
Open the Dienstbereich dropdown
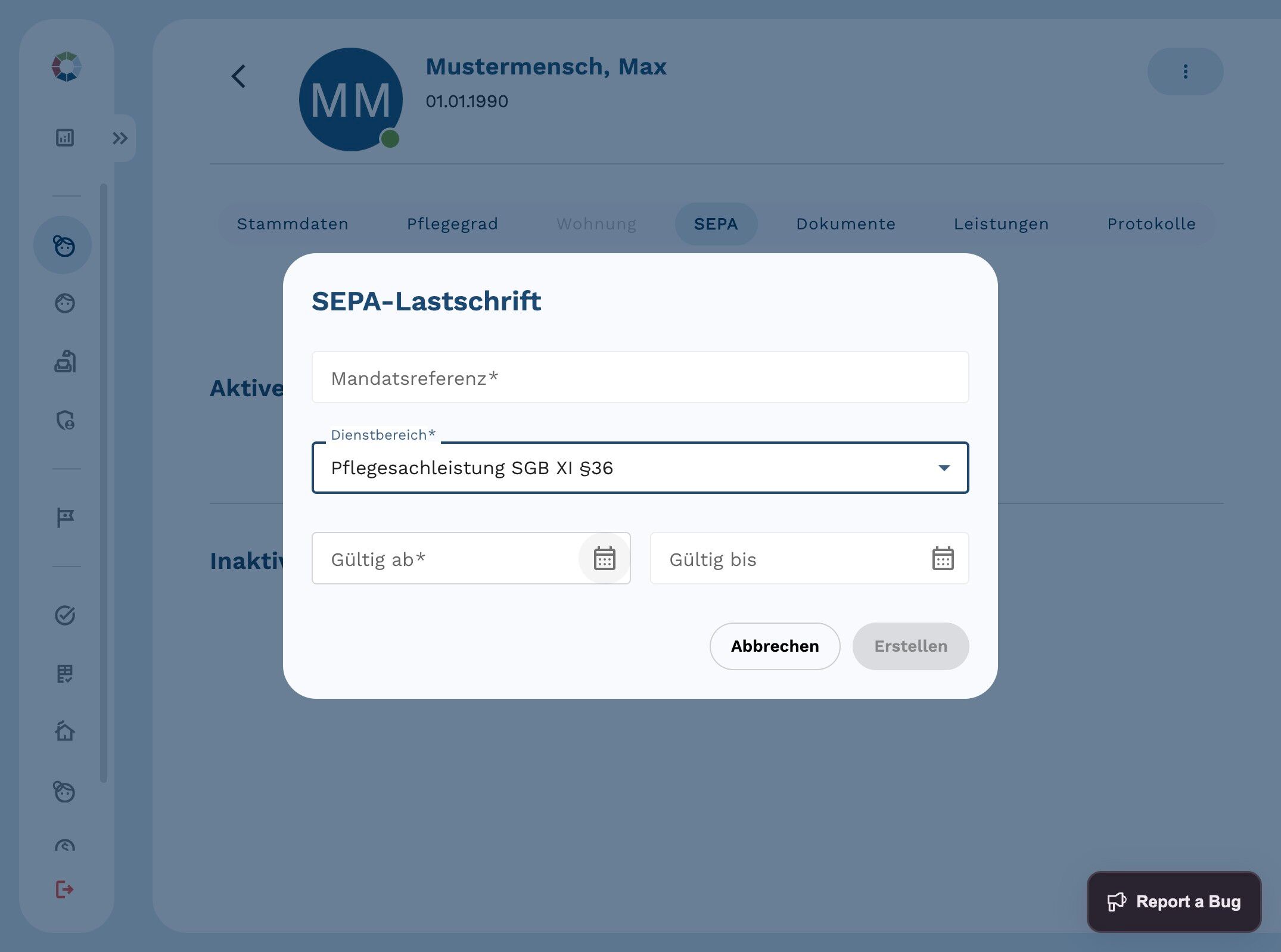pyautogui.click(x=640, y=468)
